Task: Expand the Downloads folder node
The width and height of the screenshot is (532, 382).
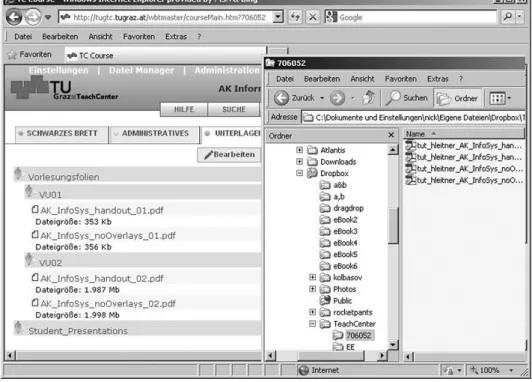Action: pos(299,161)
